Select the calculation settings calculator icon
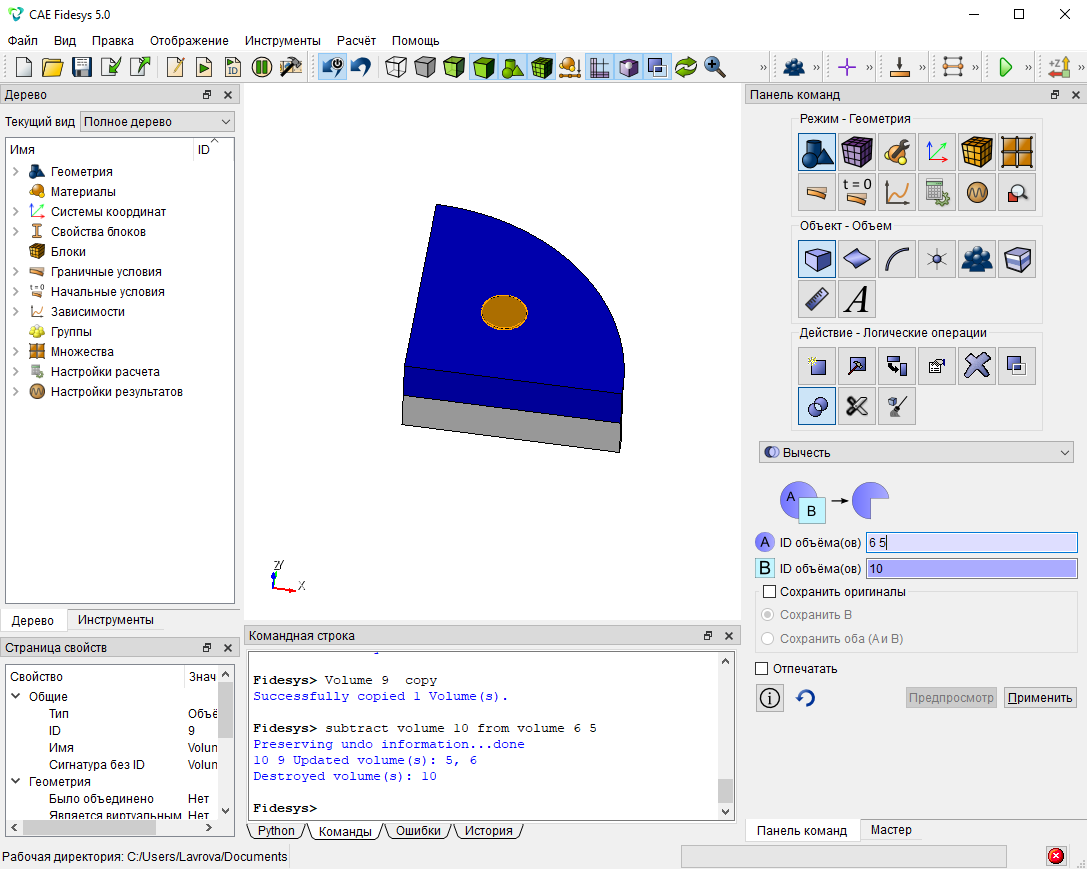 937,192
